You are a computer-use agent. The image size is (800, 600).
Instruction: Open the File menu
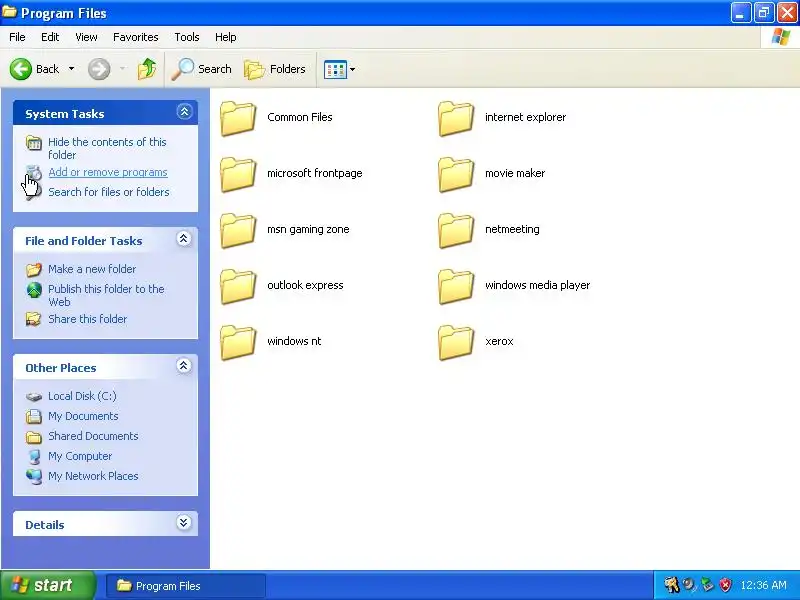pos(17,37)
